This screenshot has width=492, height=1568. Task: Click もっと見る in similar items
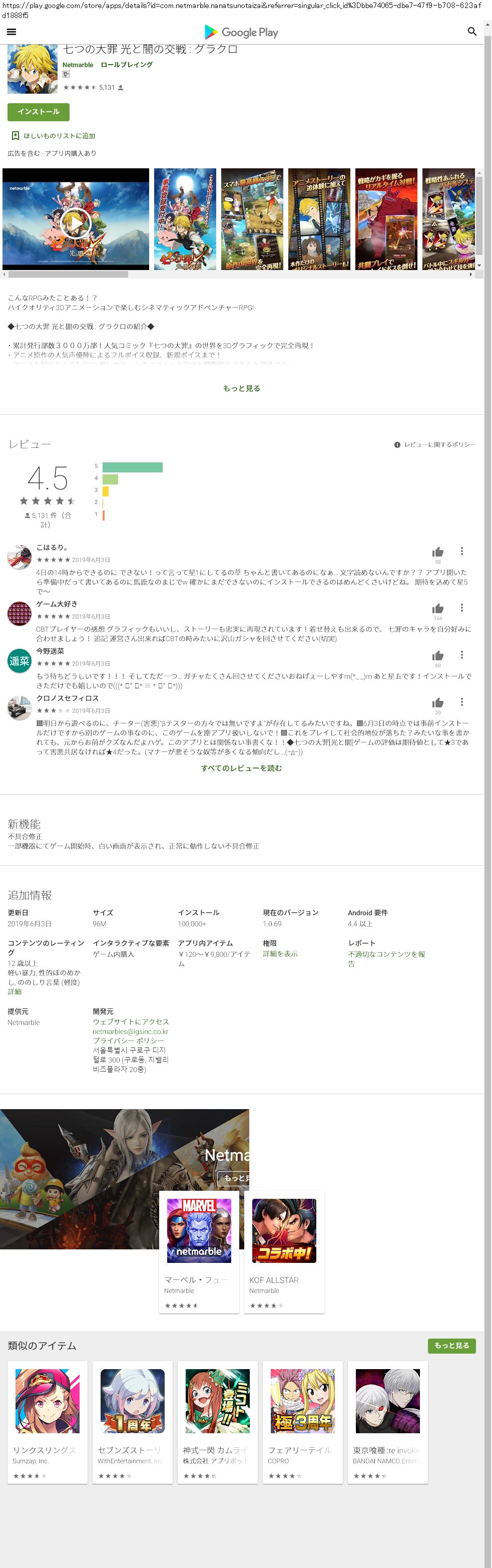pos(452,1345)
